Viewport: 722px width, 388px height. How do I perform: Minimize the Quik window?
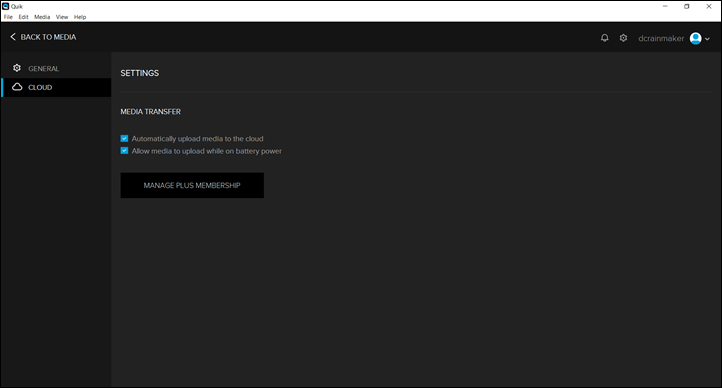point(665,6)
